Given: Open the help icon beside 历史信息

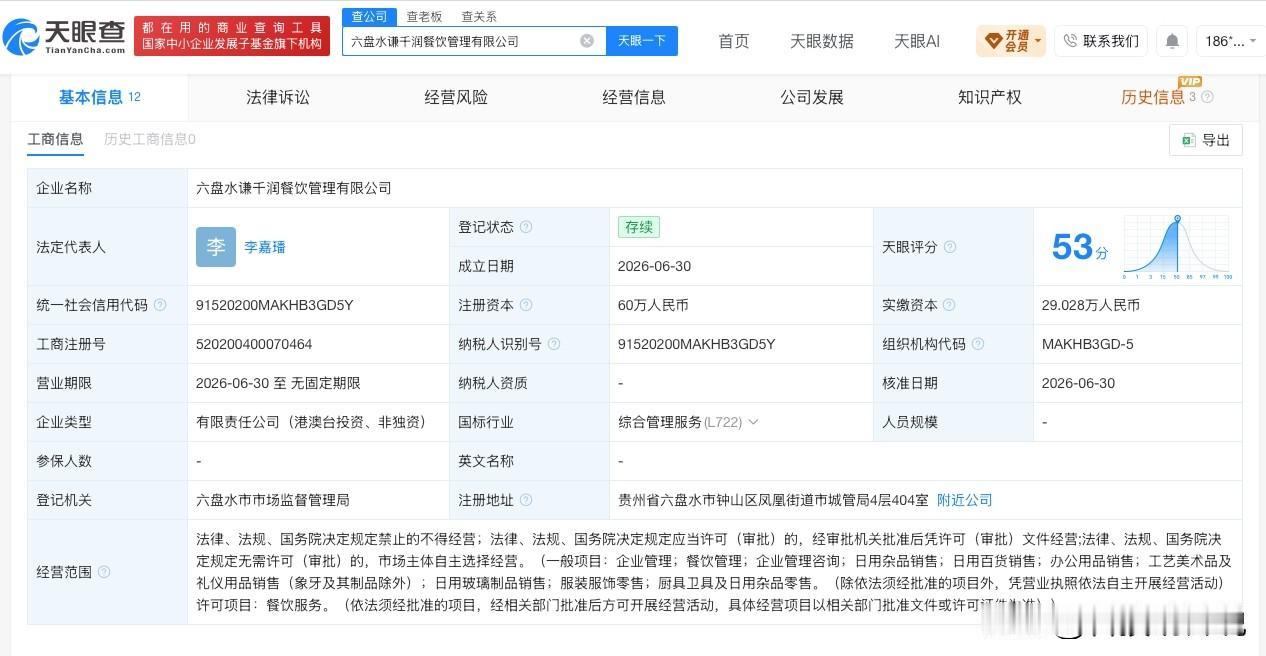Looking at the screenshot, I should click(1207, 97).
